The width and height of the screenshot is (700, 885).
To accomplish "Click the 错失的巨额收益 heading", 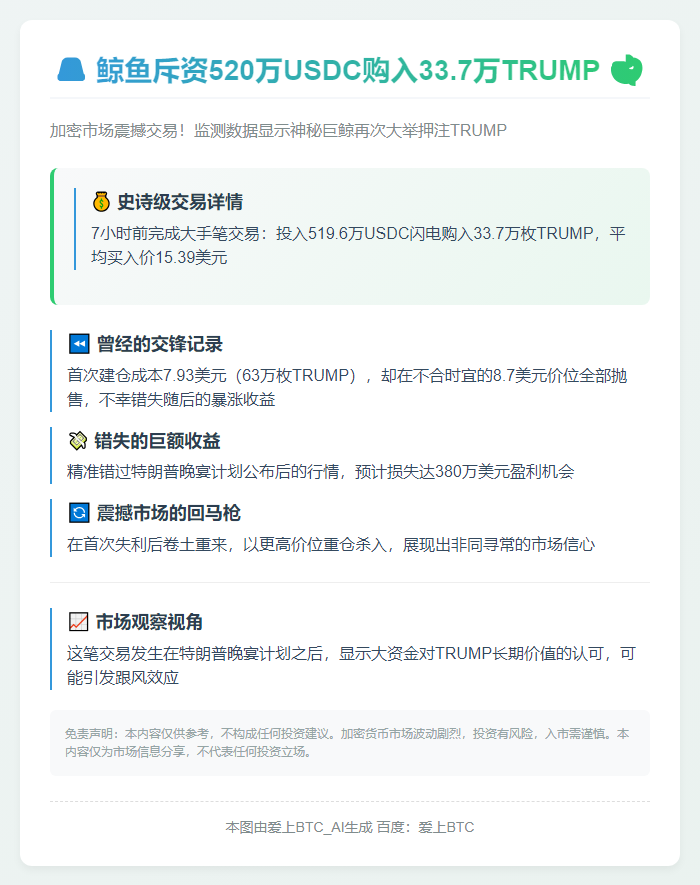I will 157,441.
